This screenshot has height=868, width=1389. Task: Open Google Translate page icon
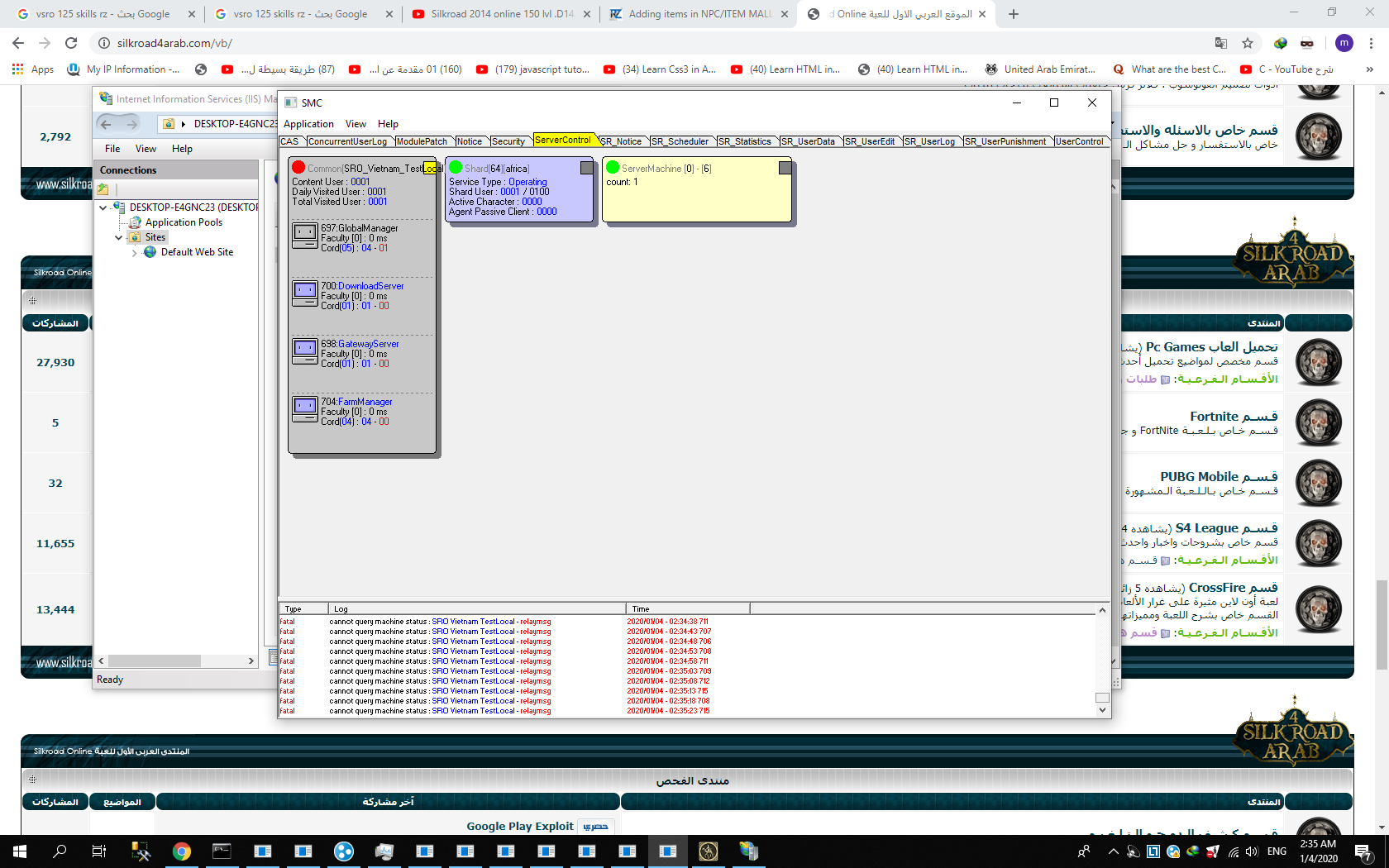pos(1220,43)
